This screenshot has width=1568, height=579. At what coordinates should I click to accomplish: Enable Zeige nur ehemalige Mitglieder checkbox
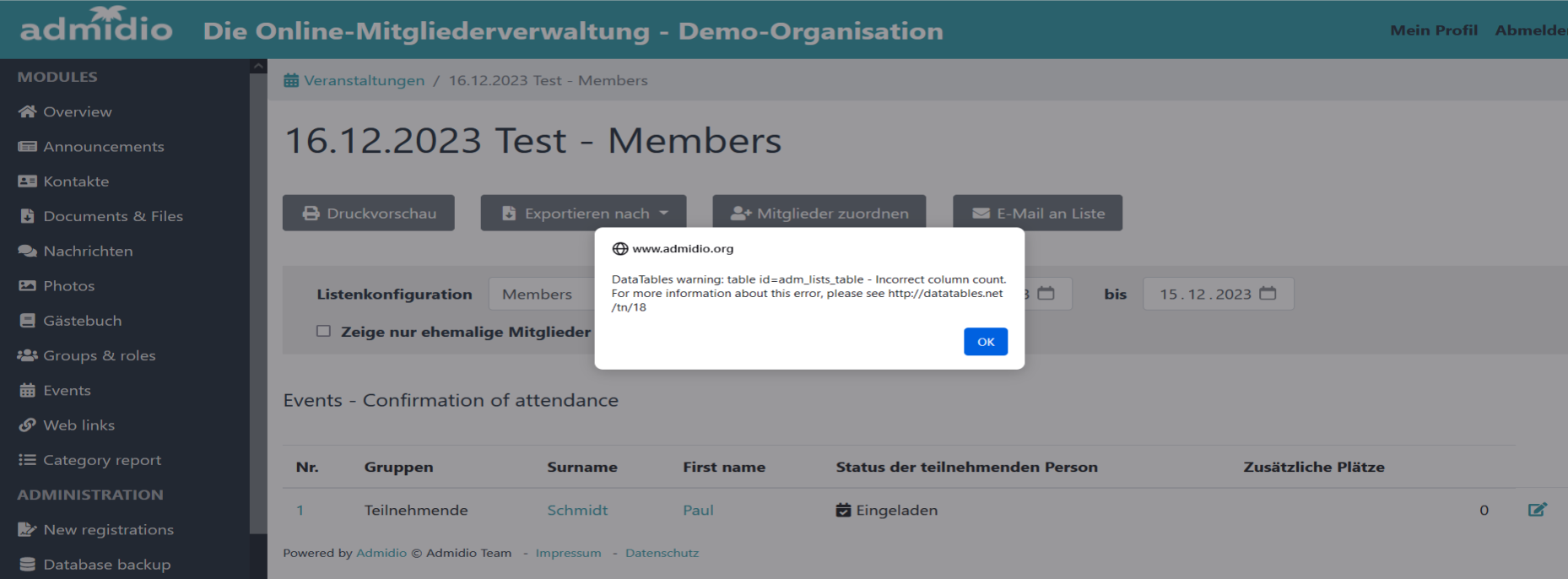coord(323,332)
